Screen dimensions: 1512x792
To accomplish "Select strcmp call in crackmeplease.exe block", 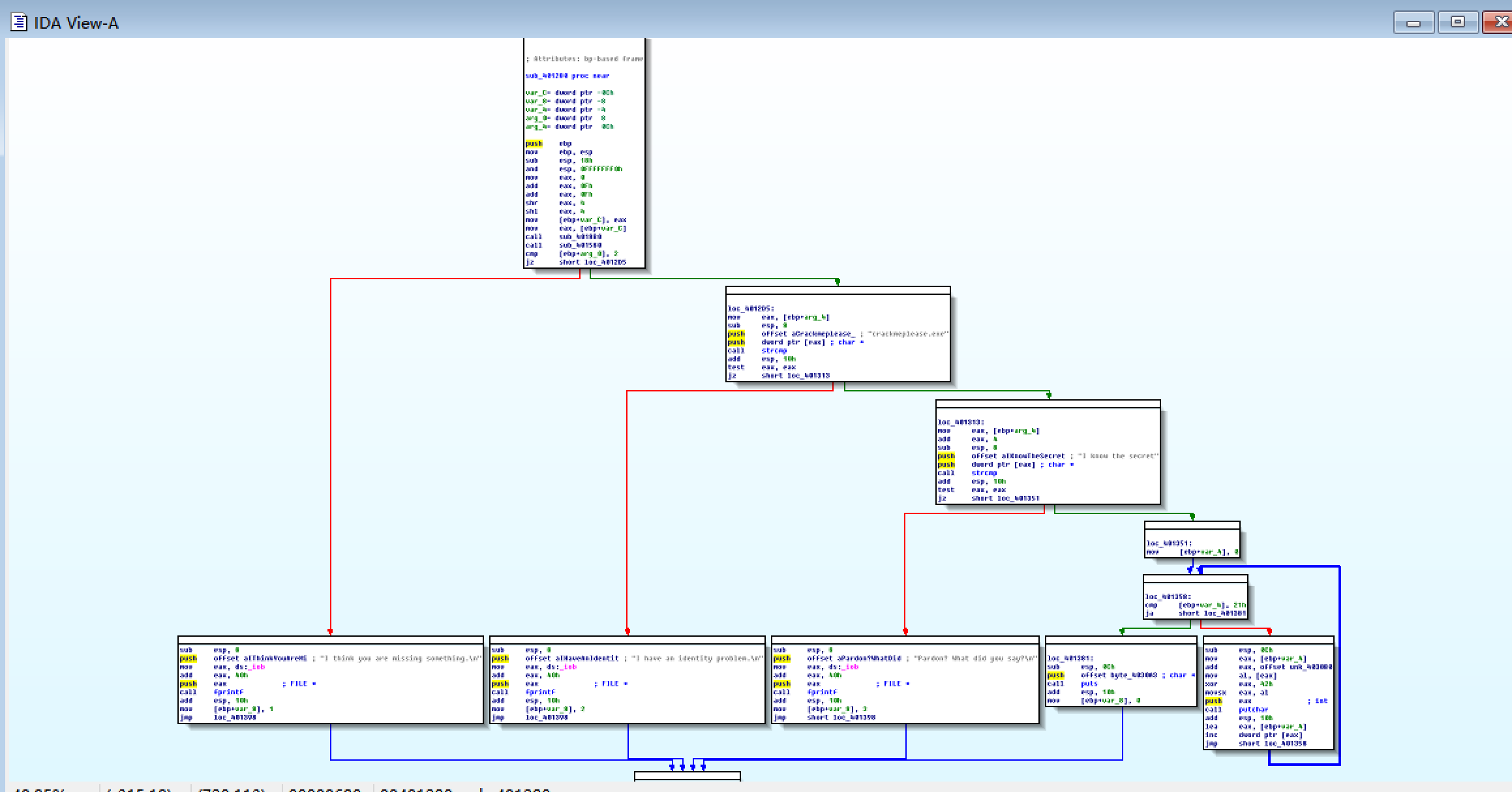I will (774, 350).
